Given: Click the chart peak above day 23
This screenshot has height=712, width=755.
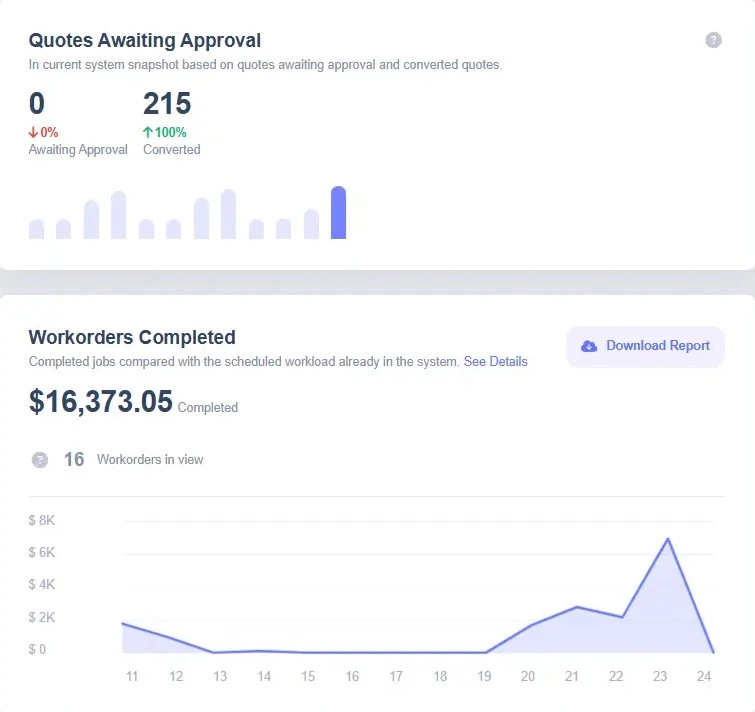Looking at the screenshot, I should pos(667,539).
